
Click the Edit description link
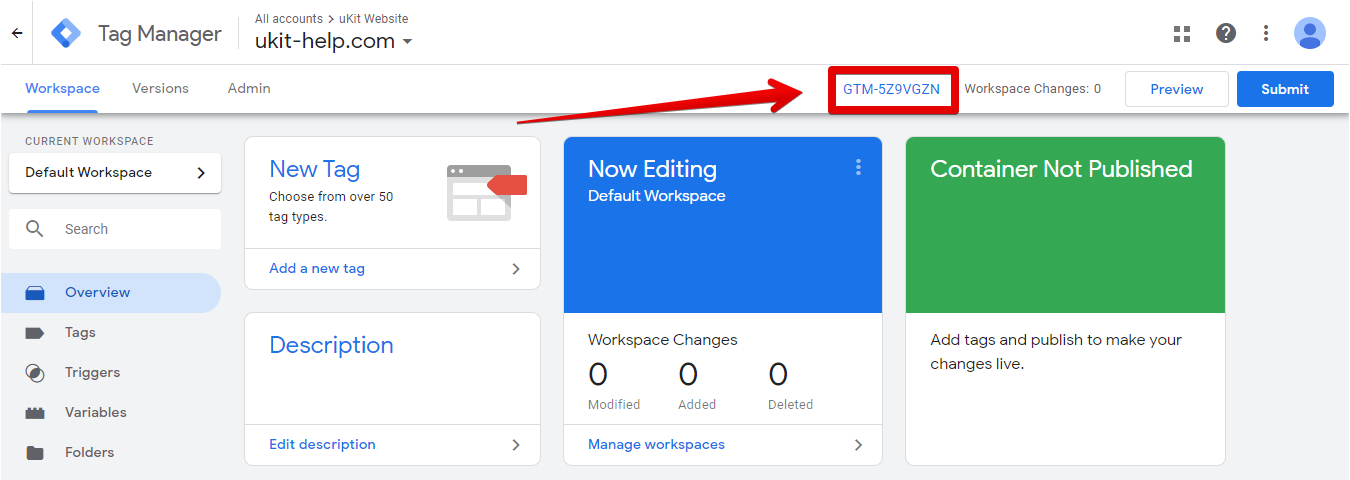[322, 445]
